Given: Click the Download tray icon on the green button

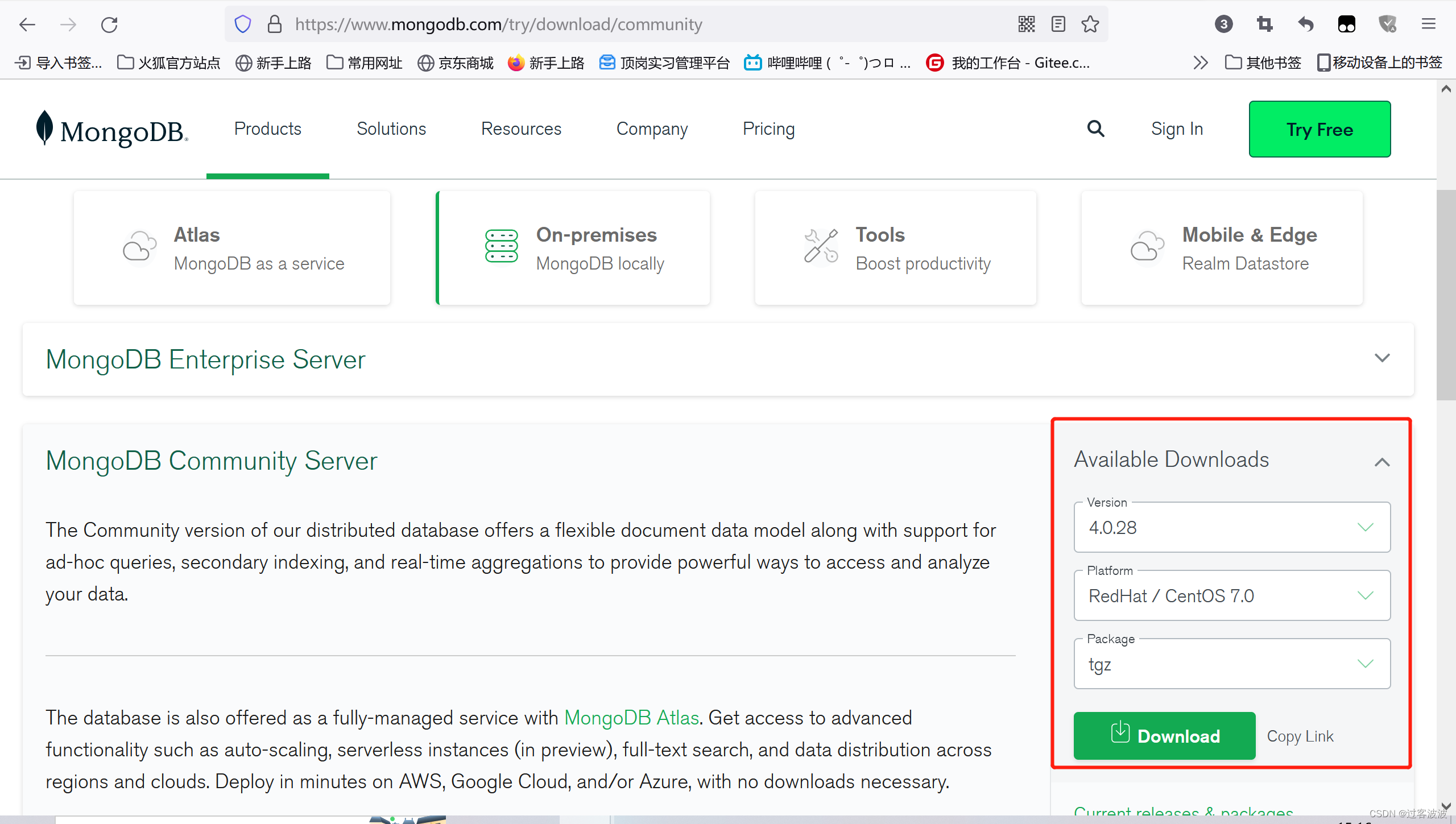Looking at the screenshot, I should (1119, 735).
